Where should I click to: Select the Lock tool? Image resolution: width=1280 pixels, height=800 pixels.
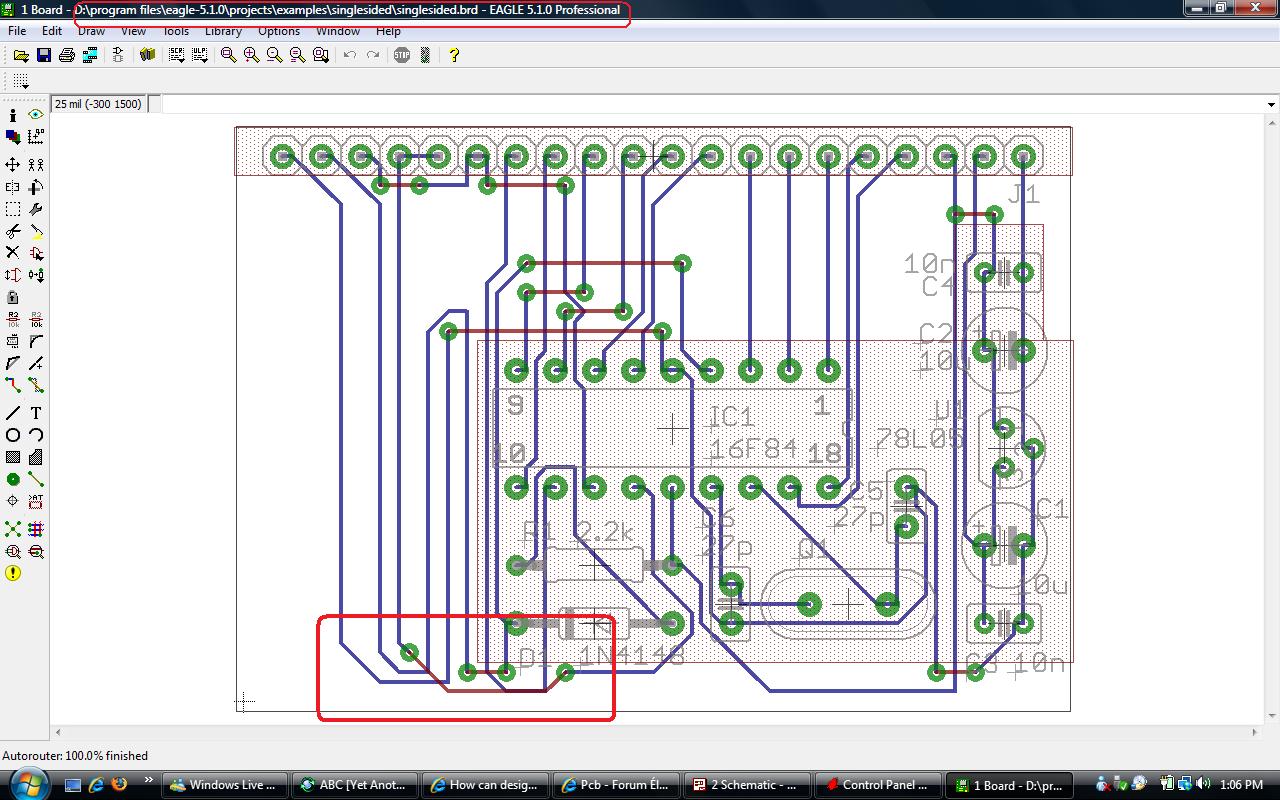[x=13, y=297]
